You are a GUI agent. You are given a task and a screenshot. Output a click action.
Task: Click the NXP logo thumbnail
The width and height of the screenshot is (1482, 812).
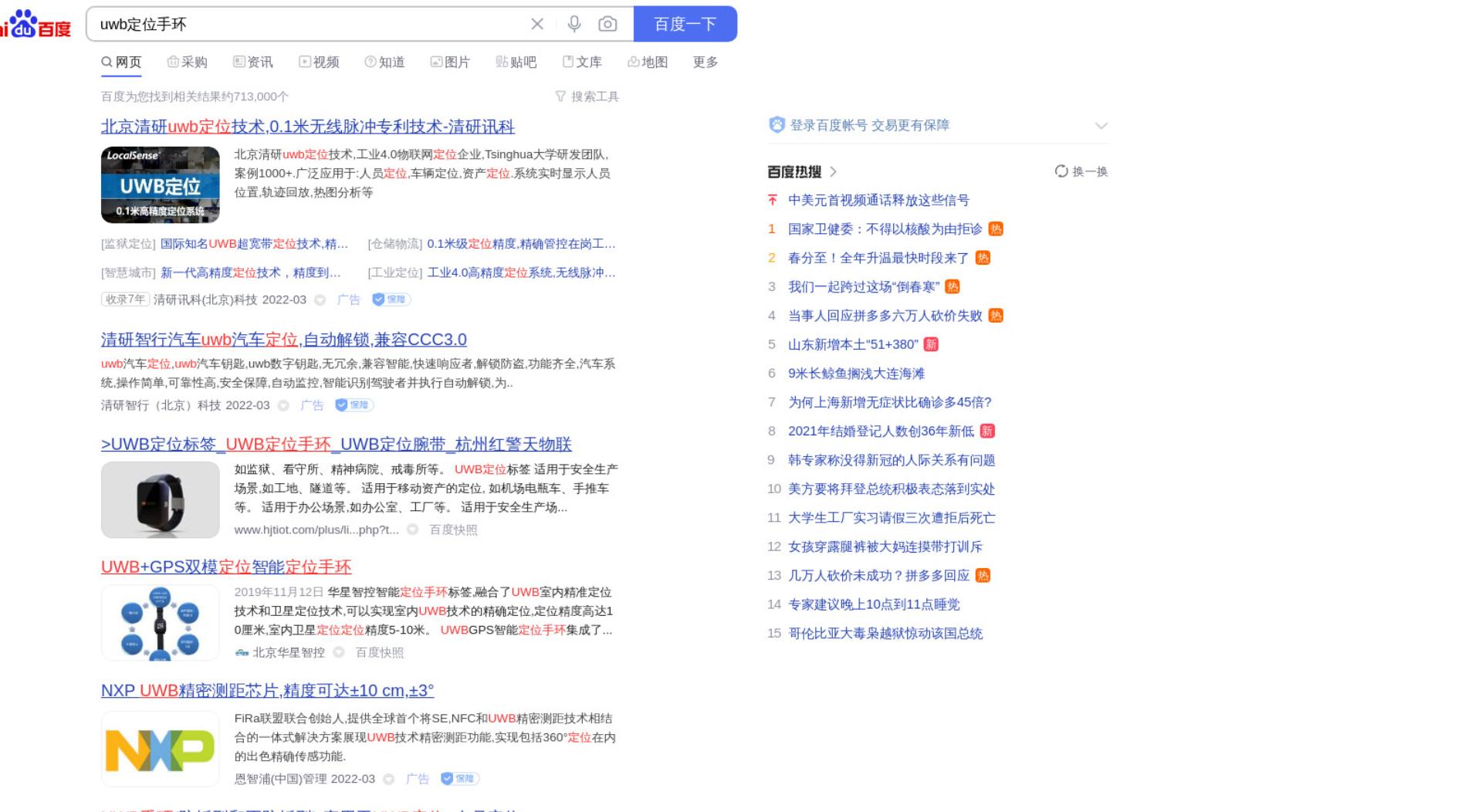161,749
